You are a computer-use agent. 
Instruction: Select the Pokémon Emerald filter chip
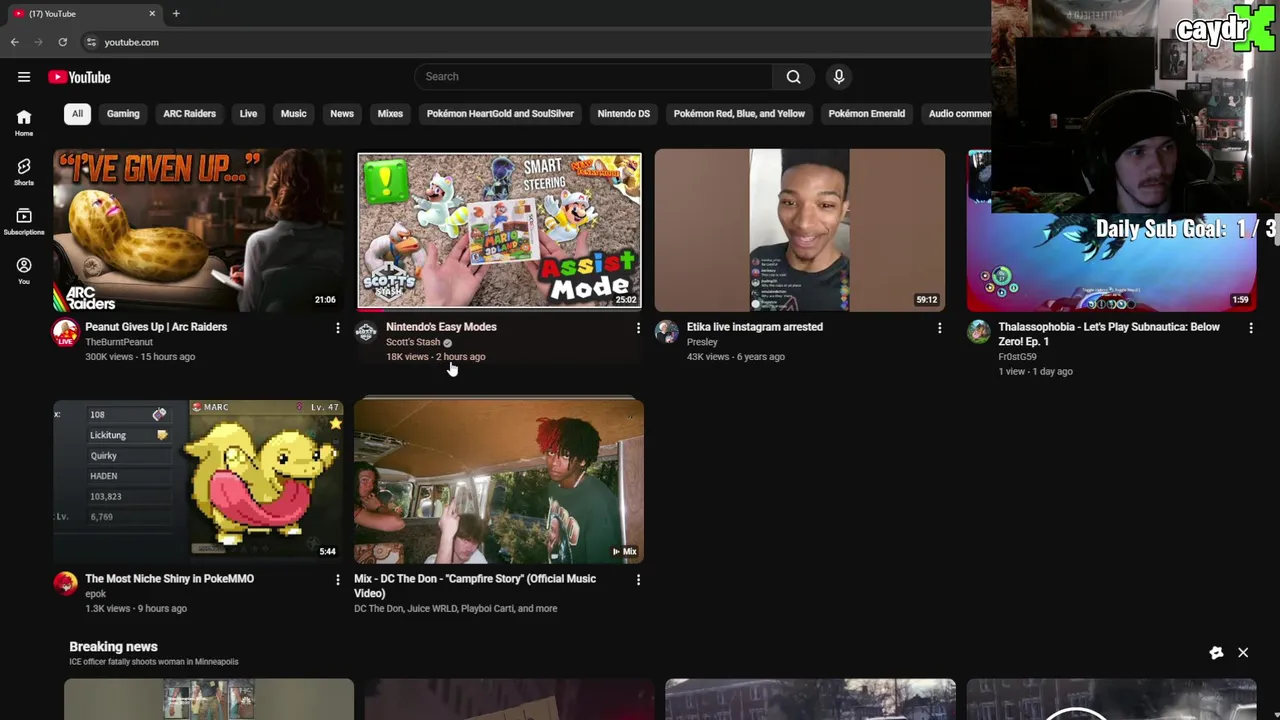pos(866,114)
